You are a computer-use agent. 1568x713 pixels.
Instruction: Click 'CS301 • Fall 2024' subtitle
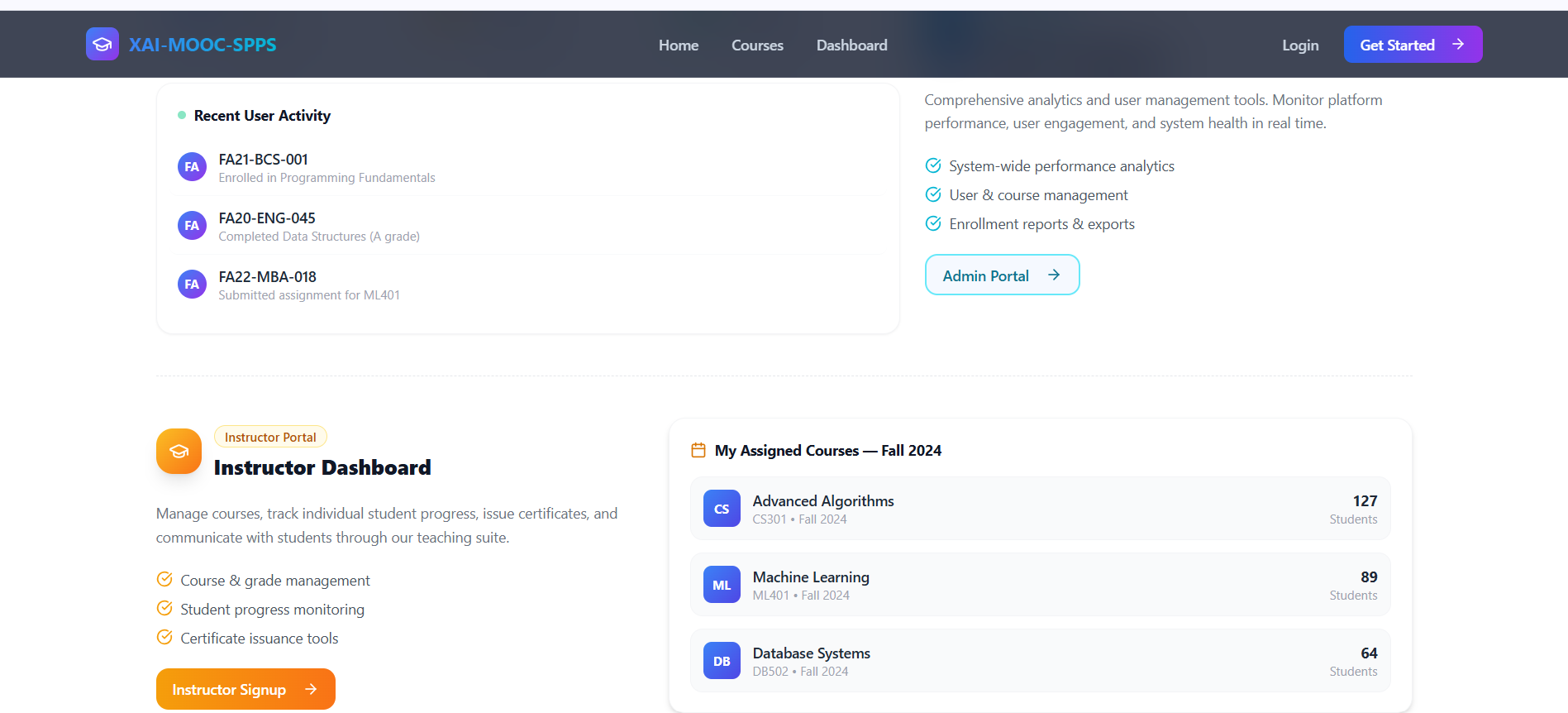(799, 519)
